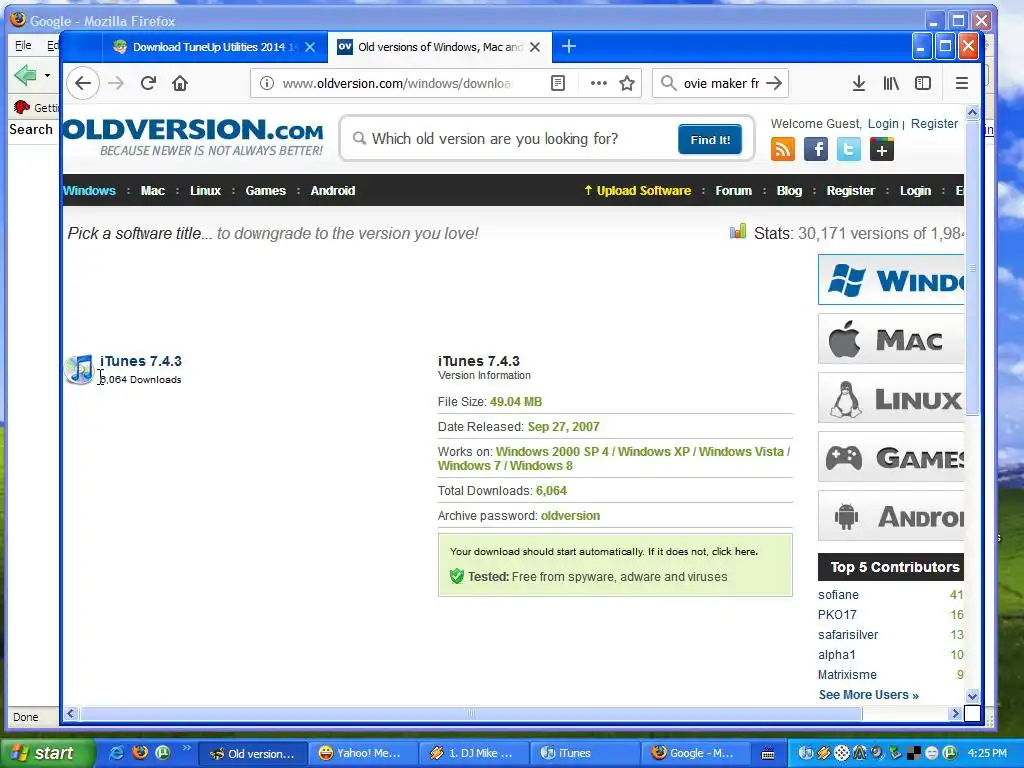Show sidebars toolbar icon

923,83
